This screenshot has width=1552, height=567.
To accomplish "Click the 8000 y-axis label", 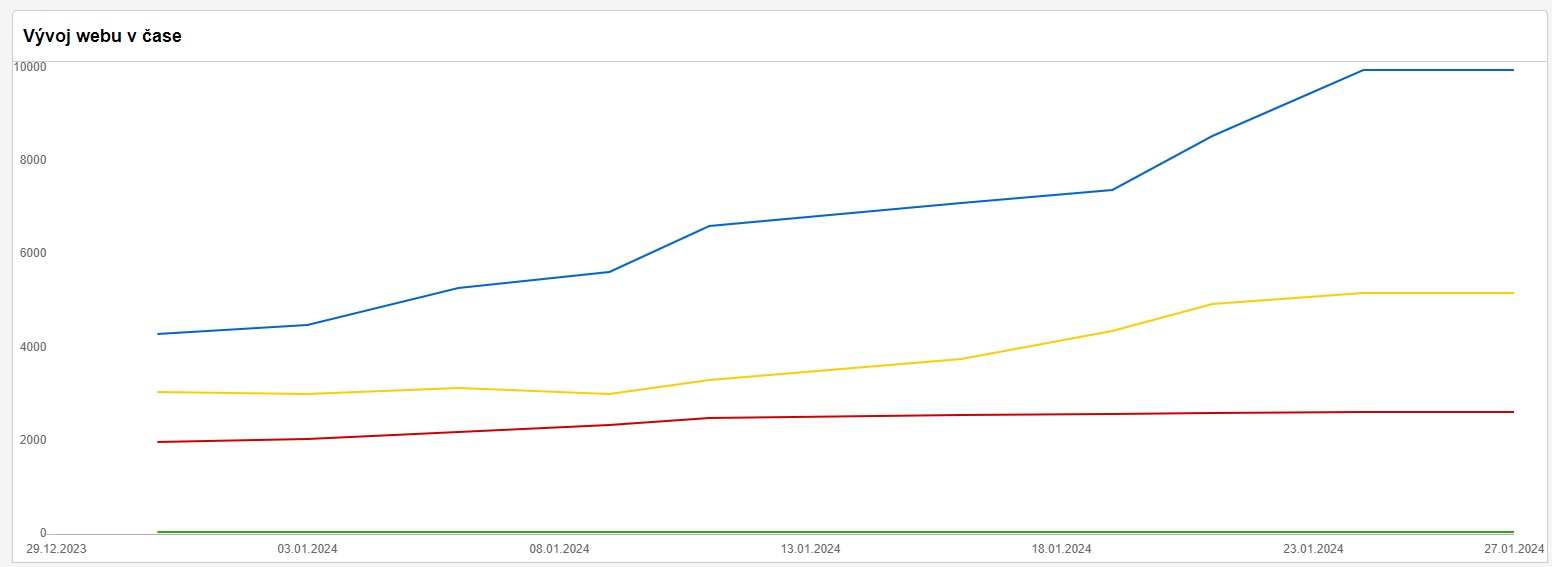I will tap(33, 160).
